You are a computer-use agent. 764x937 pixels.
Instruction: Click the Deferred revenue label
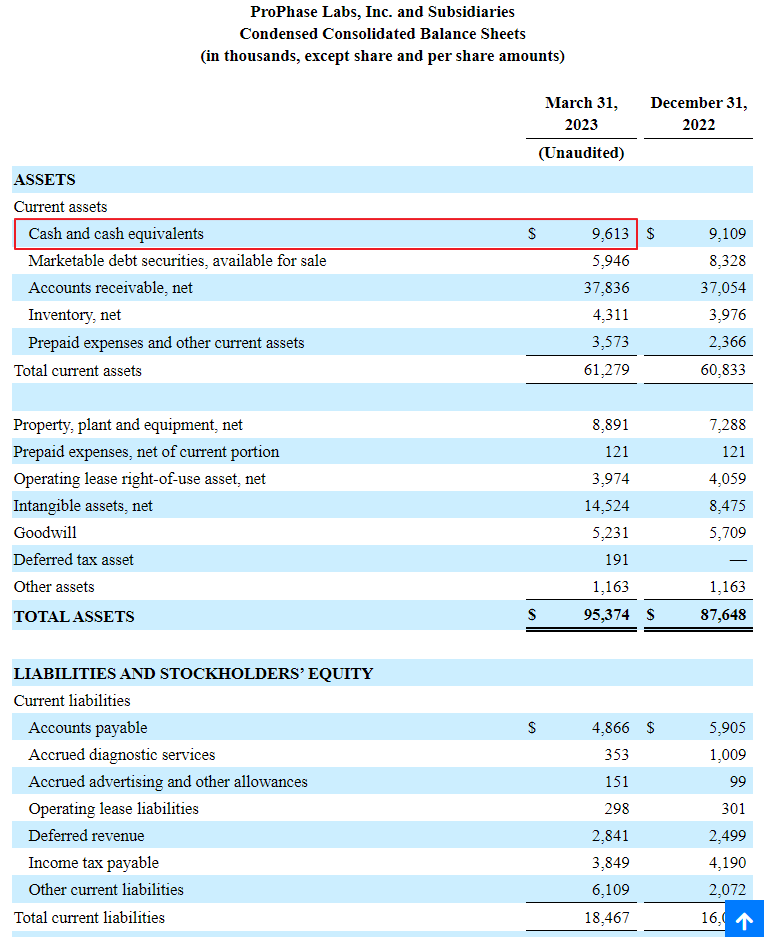(x=86, y=835)
